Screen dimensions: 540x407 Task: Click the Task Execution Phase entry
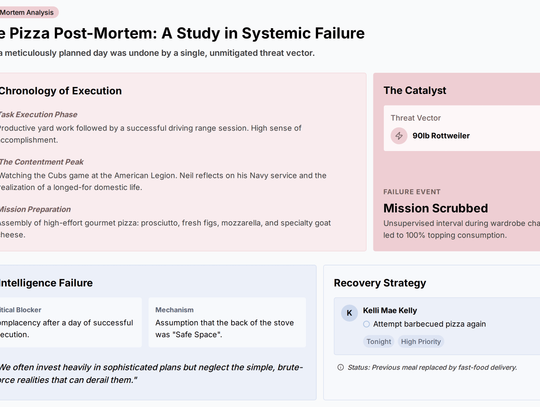point(150,127)
